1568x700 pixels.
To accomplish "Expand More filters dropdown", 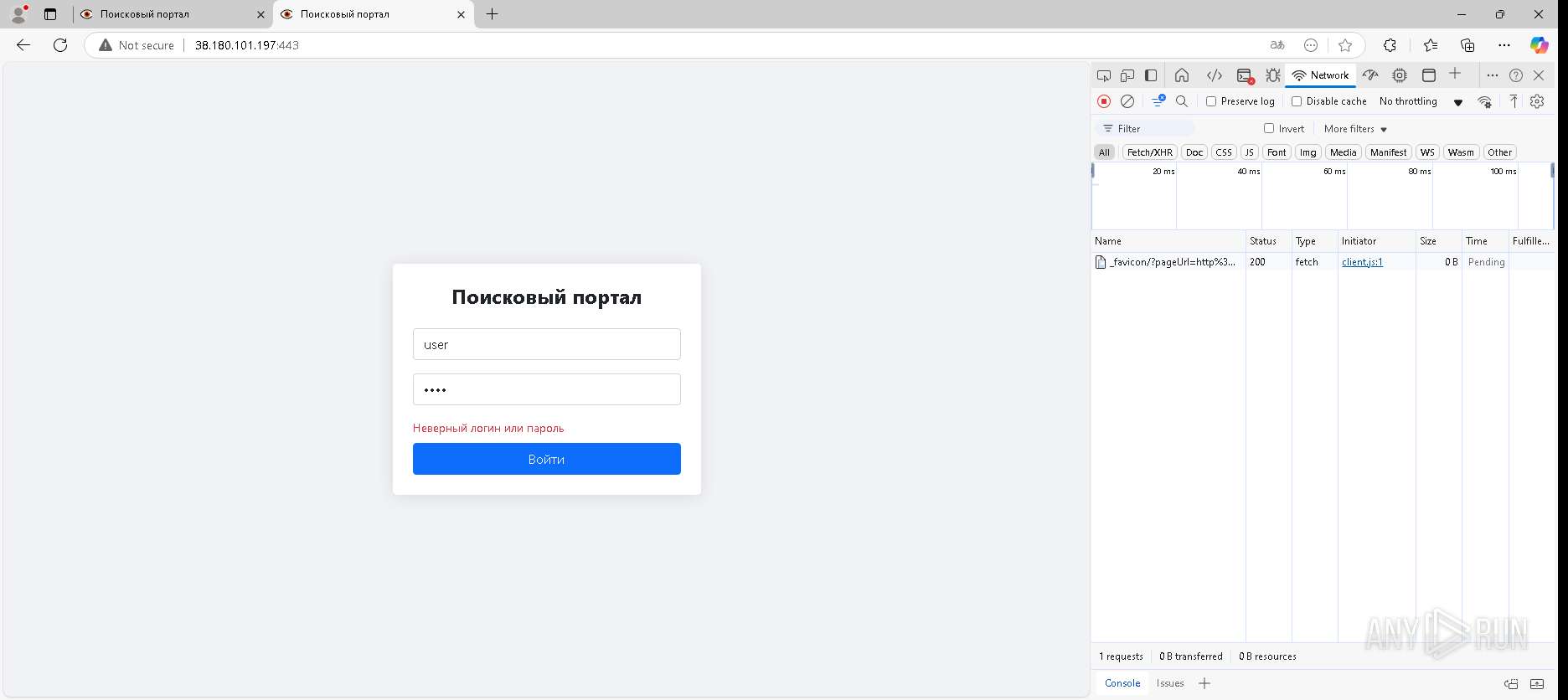I will pyautogui.click(x=1355, y=129).
